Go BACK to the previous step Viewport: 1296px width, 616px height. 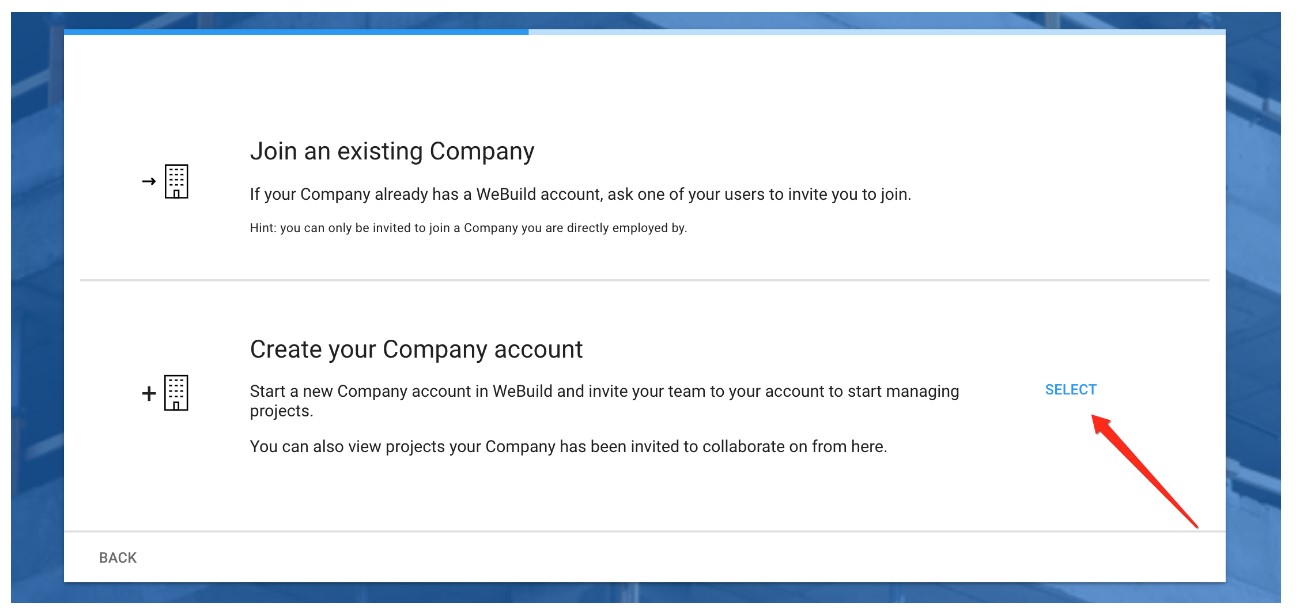click(118, 558)
